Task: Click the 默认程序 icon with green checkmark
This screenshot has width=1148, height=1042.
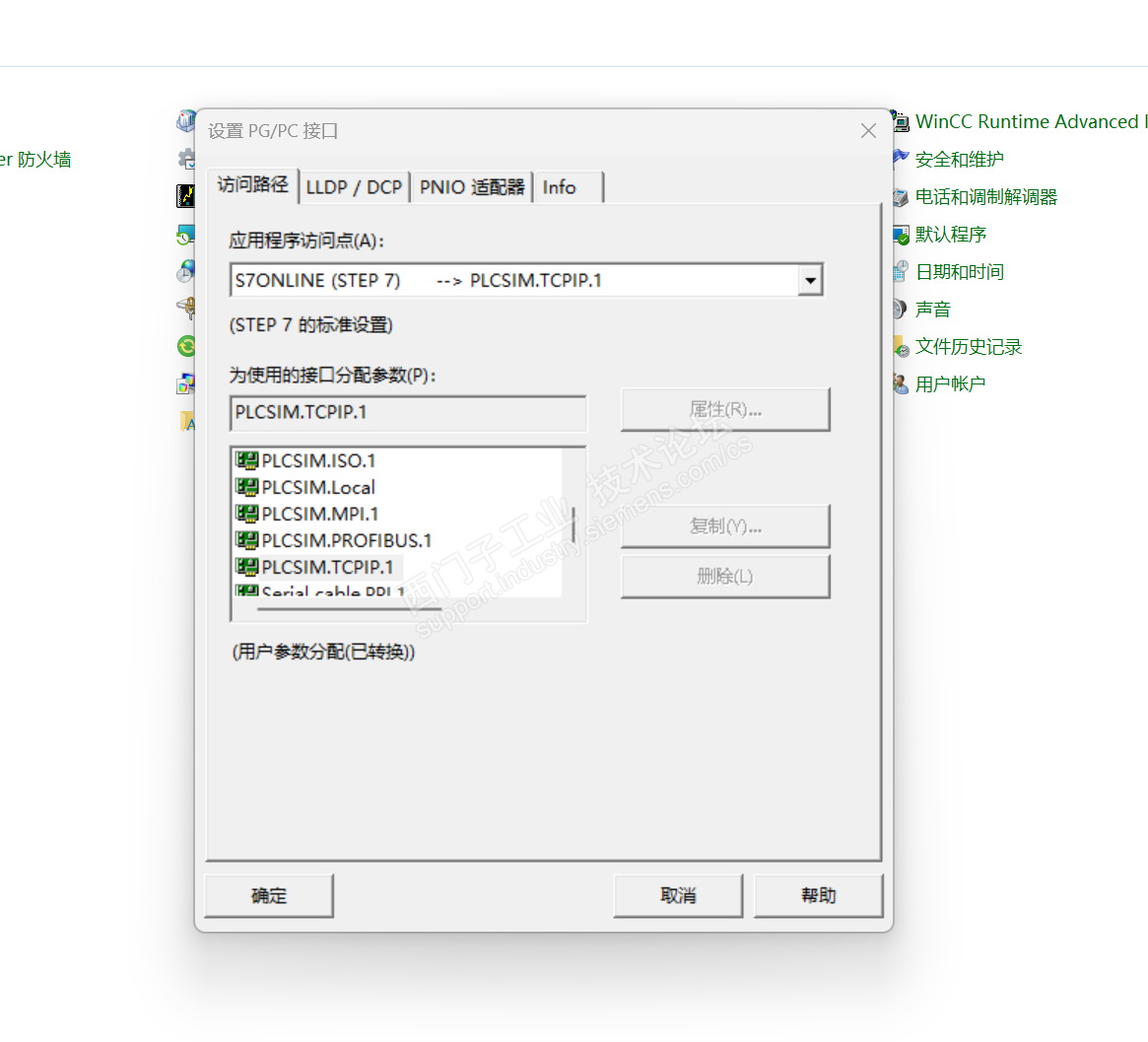Action: click(x=901, y=235)
